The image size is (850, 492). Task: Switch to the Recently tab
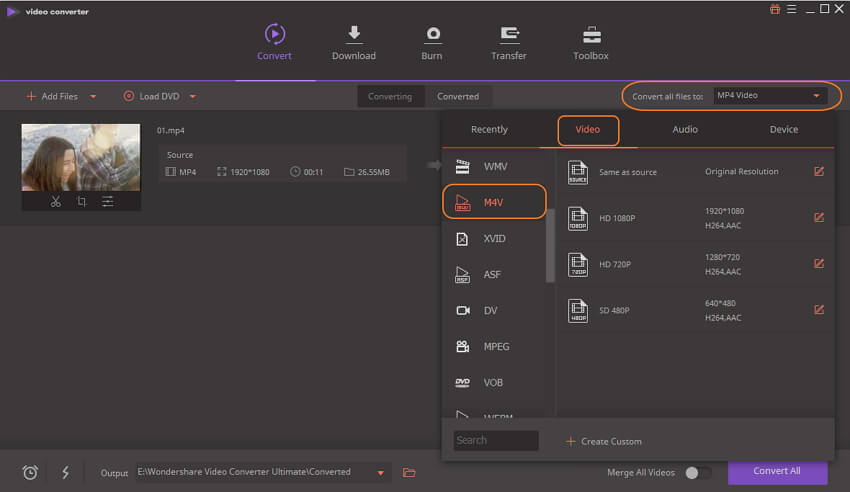pyautogui.click(x=489, y=130)
